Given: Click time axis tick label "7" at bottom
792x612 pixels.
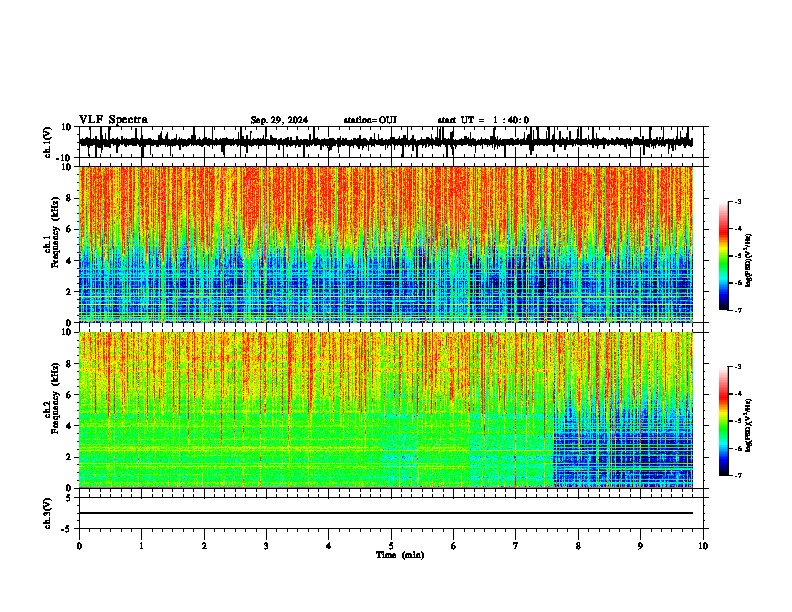Looking at the screenshot, I should [x=516, y=546].
